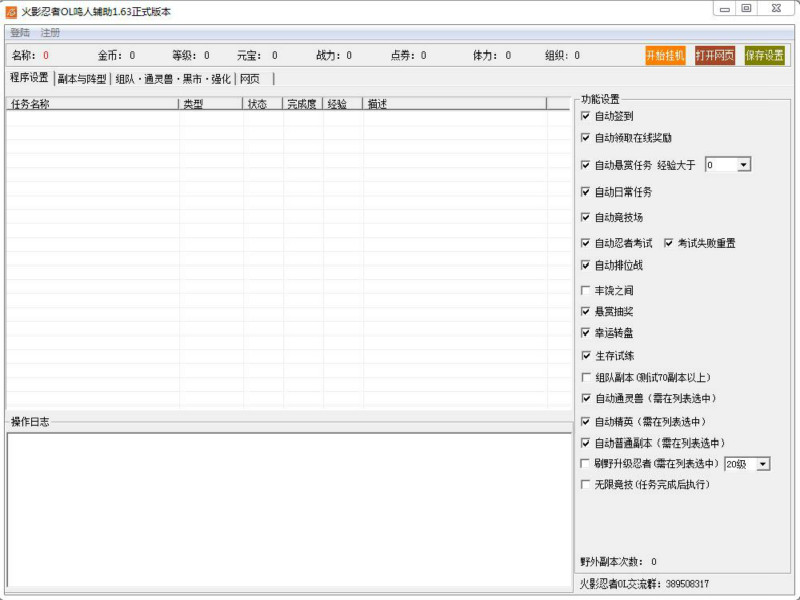Viewport: 800px width, 600px height.
Task: Toggle 考试失败重置 checkbox
Action: click(x=668, y=243)
